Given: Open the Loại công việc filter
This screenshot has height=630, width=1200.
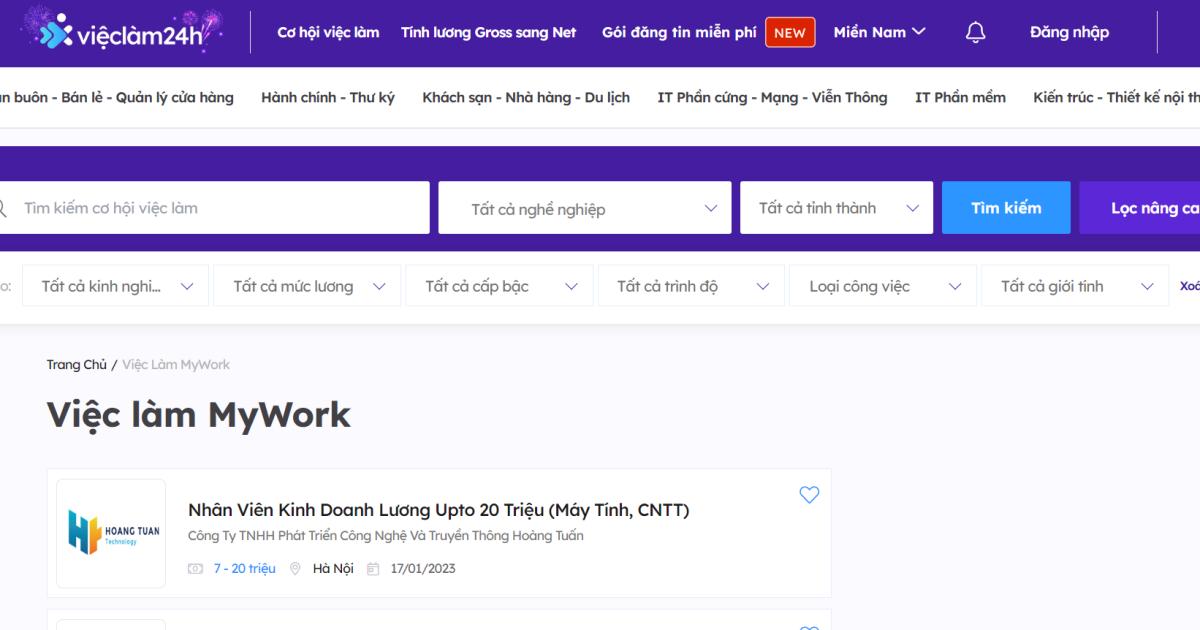Looking at the screenshot, I should click(883, 286).
